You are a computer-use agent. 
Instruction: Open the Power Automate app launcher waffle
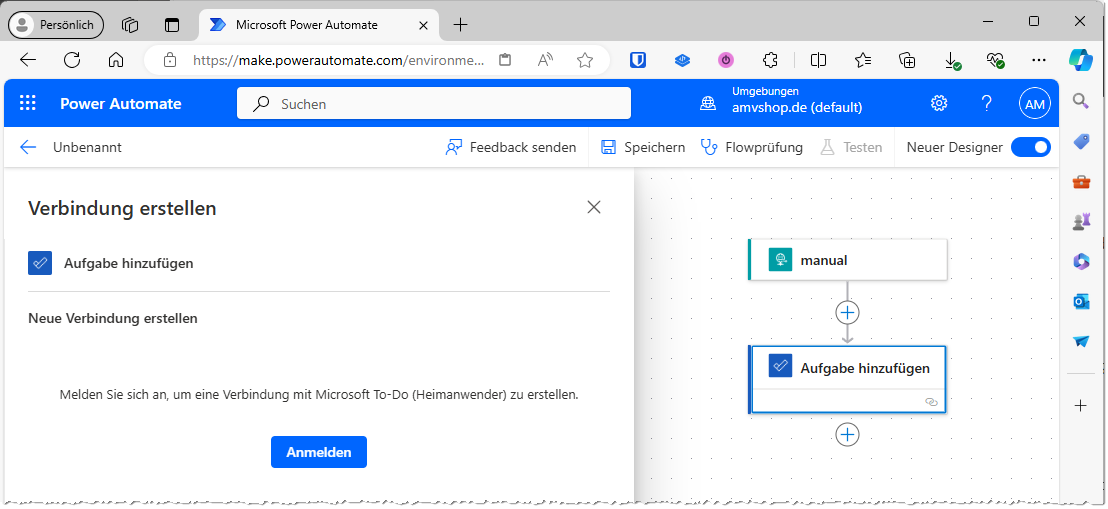[x=28, y=103]
